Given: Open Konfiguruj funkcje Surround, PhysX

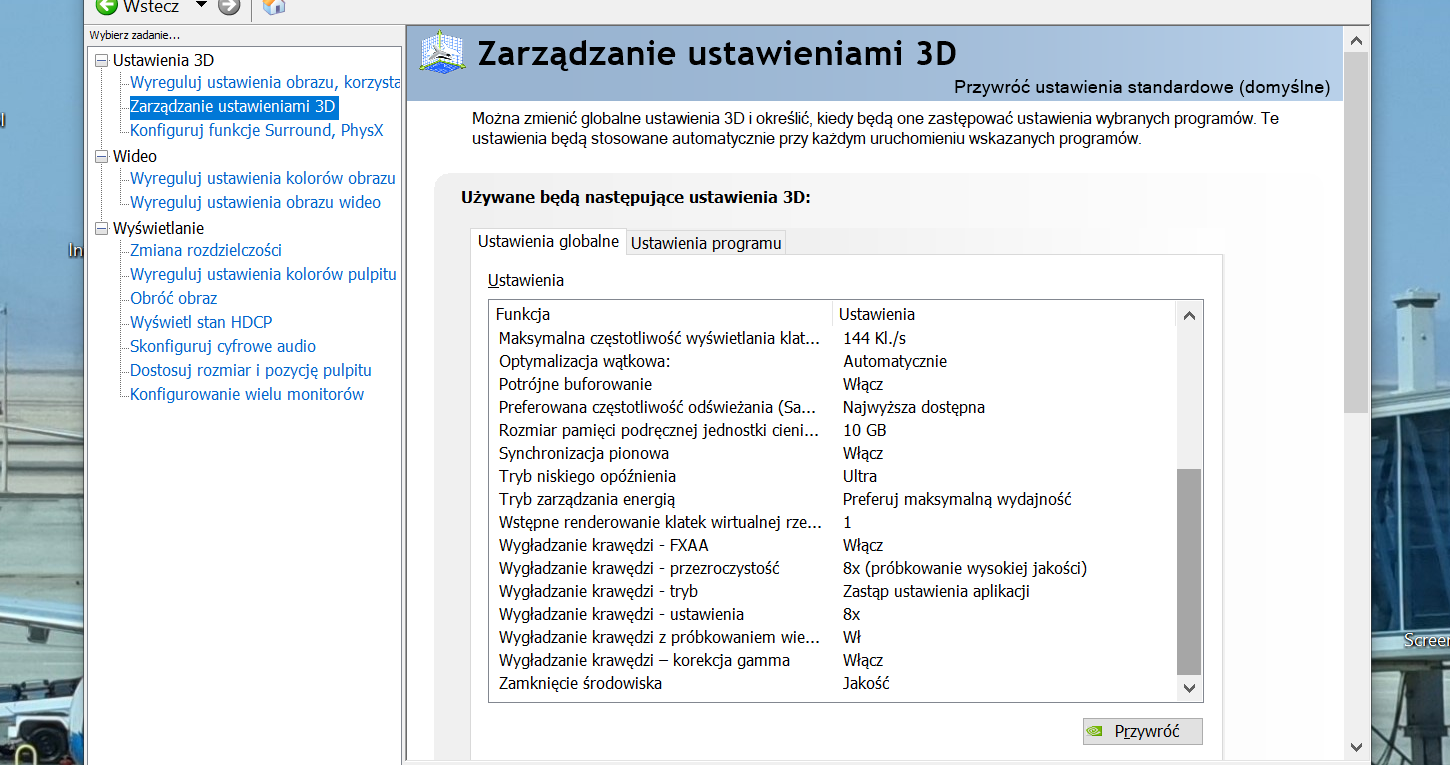Looking at the screenshot, I should (257, 130).
